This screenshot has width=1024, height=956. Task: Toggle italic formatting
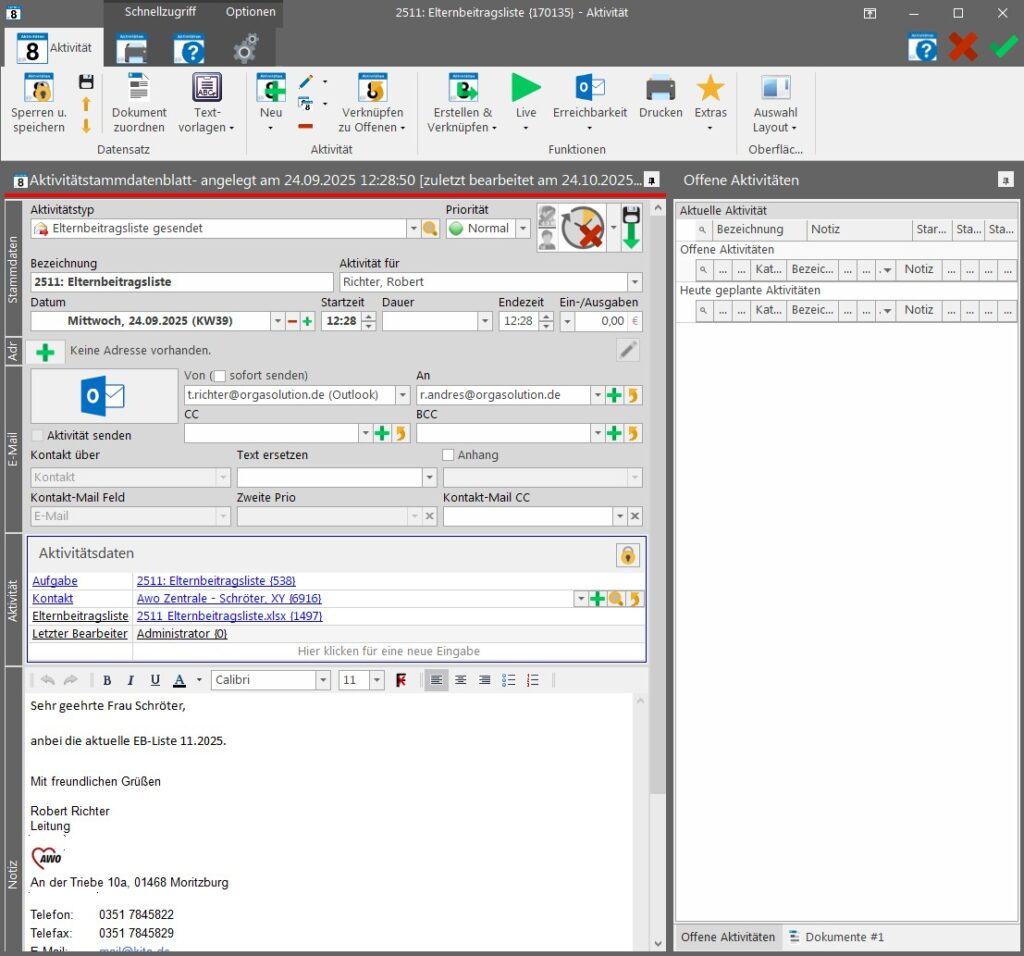(131, 680)
